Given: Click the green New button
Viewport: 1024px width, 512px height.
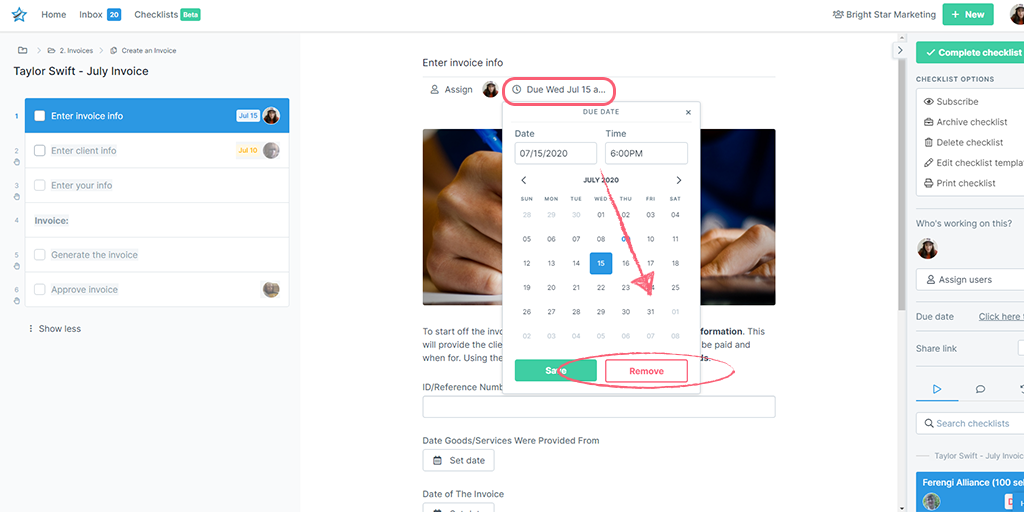Looking at the screenshot, I should (x=968, y=14).
